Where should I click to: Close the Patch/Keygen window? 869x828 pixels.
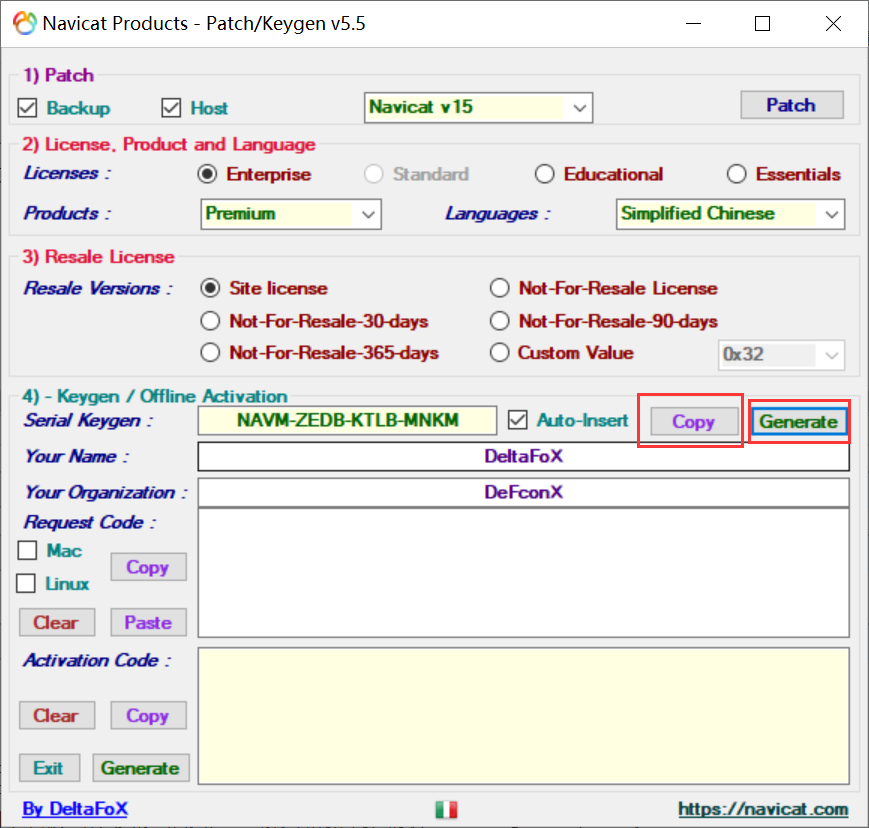(x=833, y=24)
